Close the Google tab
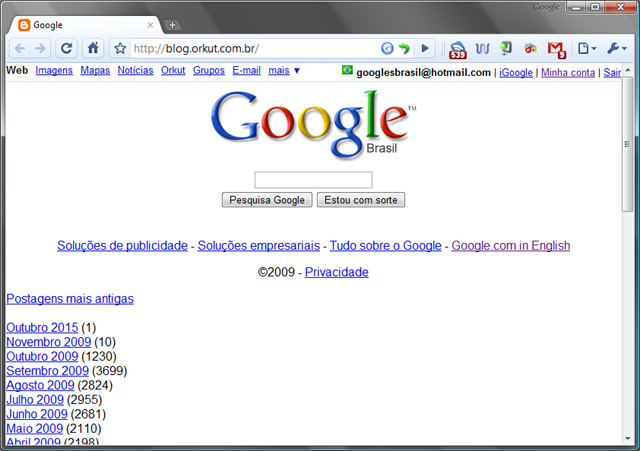640x451 pixels. pyautogui.click(x=150, y=25)
